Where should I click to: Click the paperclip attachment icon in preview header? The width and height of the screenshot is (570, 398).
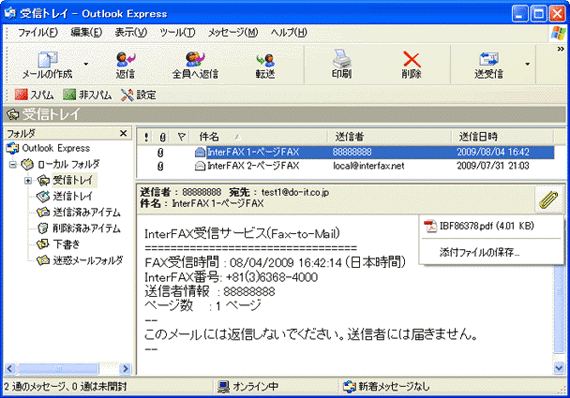tap(548, 199)
